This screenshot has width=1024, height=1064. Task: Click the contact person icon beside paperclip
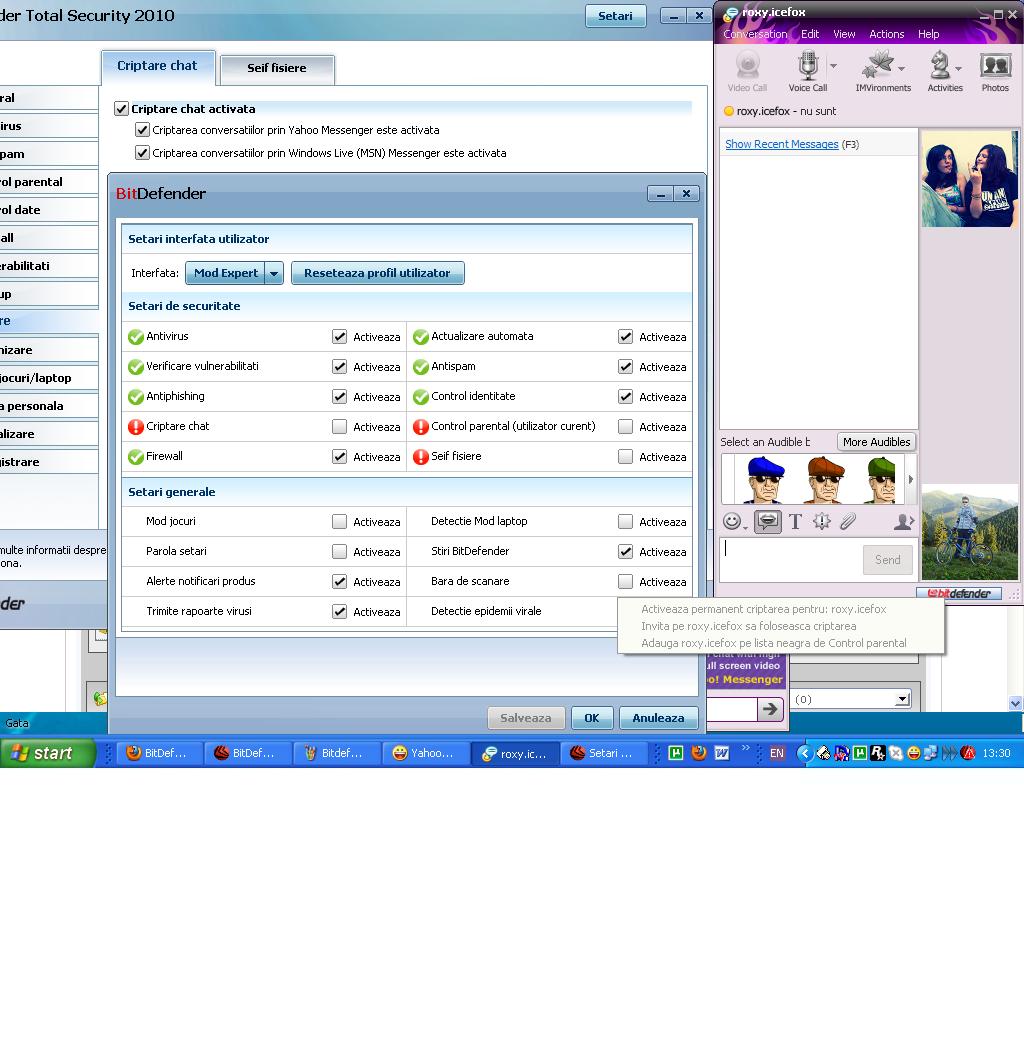point(903,521)
